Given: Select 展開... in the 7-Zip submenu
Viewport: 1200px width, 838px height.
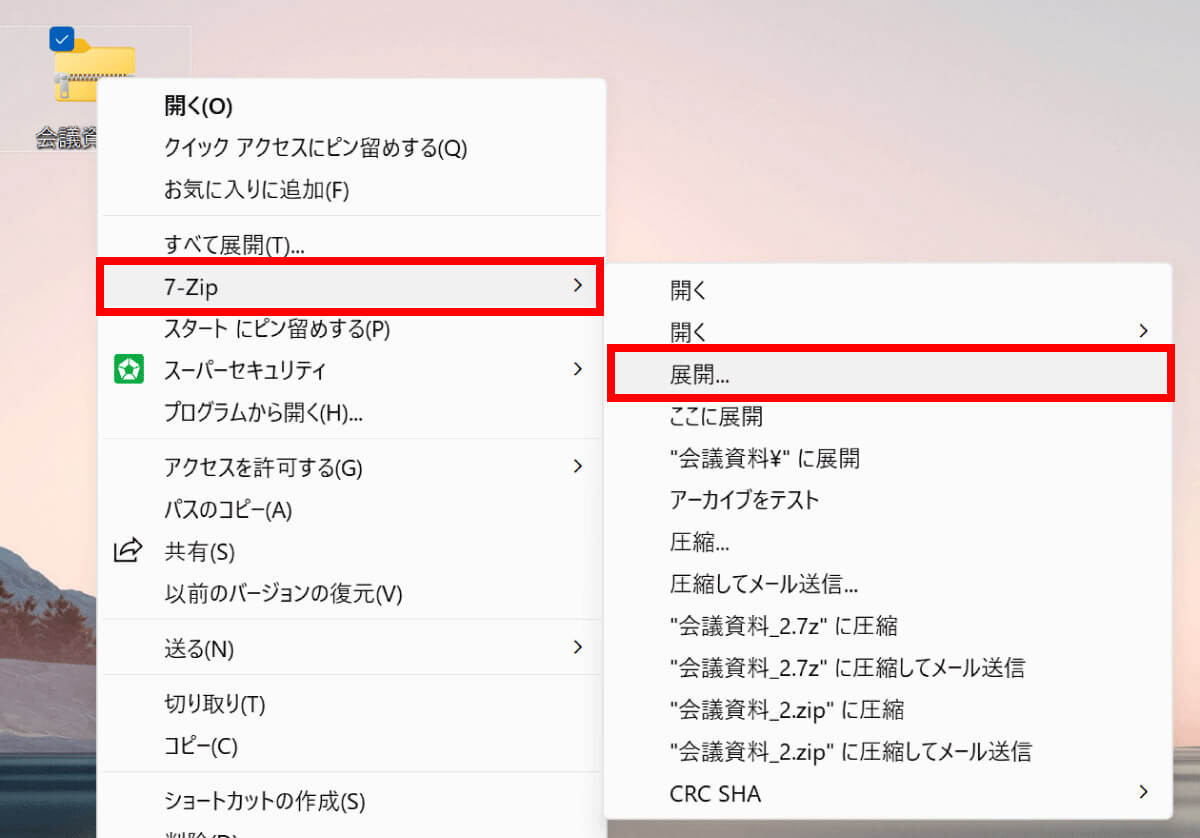Looking at the screenshot, I should (x=889, y=374).
